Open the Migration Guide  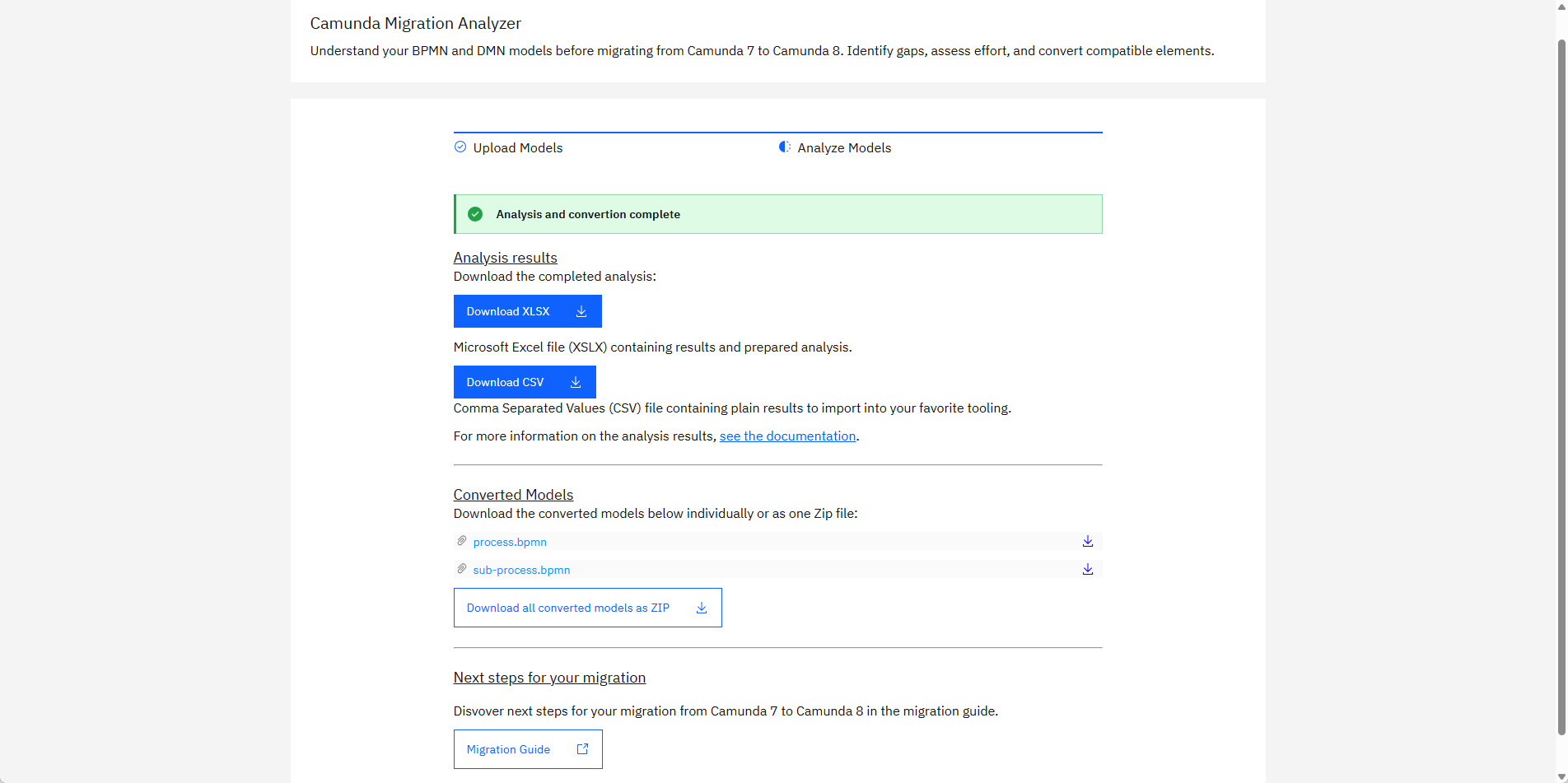(x=527, y=749)
